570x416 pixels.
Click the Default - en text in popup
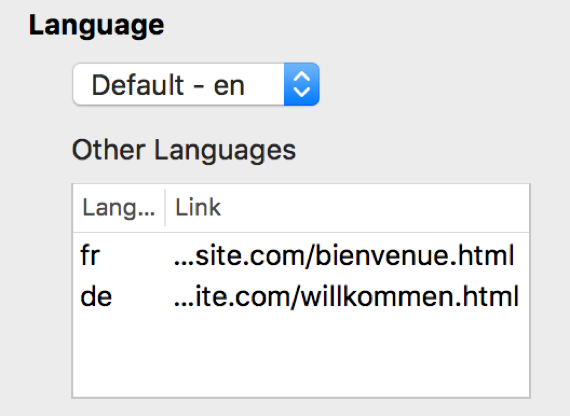tap(168, 85)
